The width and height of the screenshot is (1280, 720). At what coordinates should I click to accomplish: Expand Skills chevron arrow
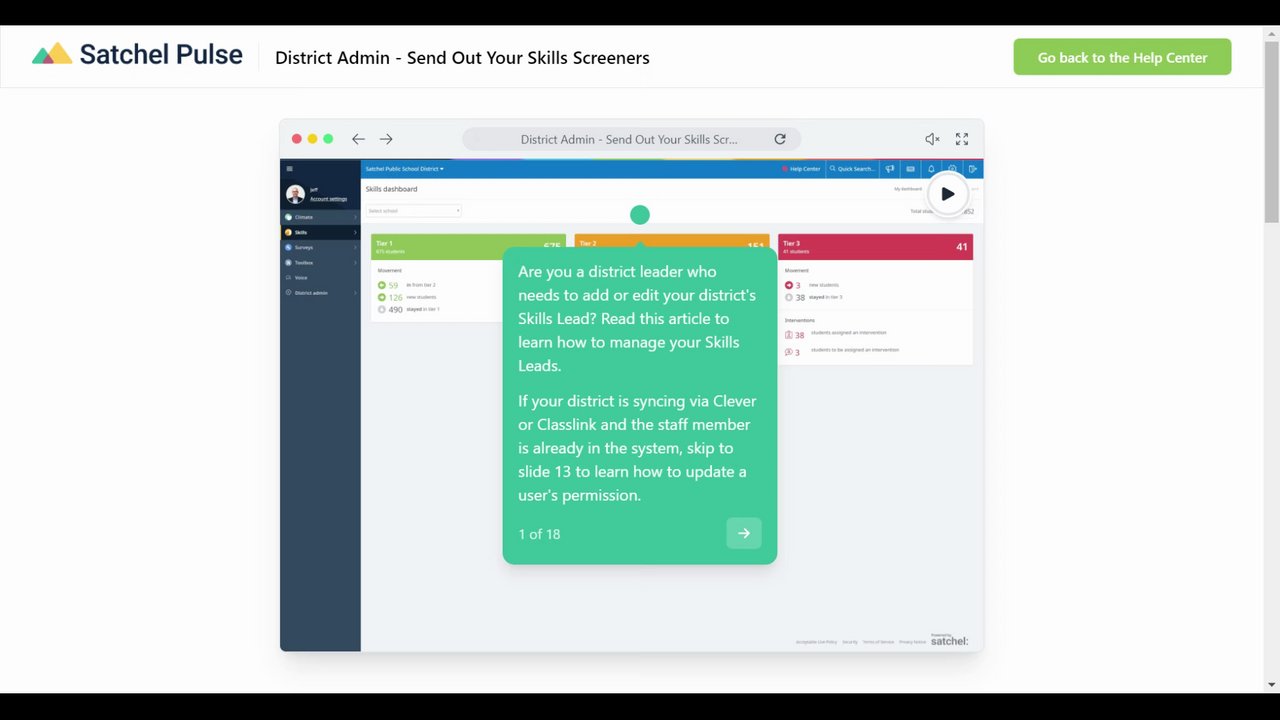(355, 232)
